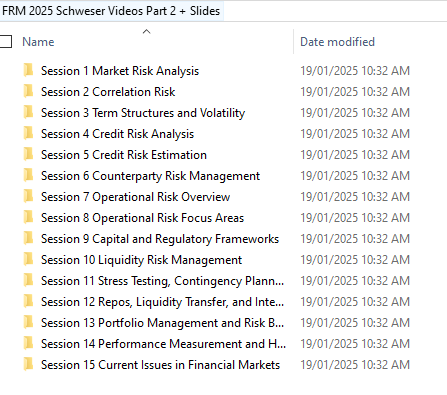Select Session 9 Capital and Regulatory Frameworks
The width and height of the screenshot is (447, 395).
[160, 239]
